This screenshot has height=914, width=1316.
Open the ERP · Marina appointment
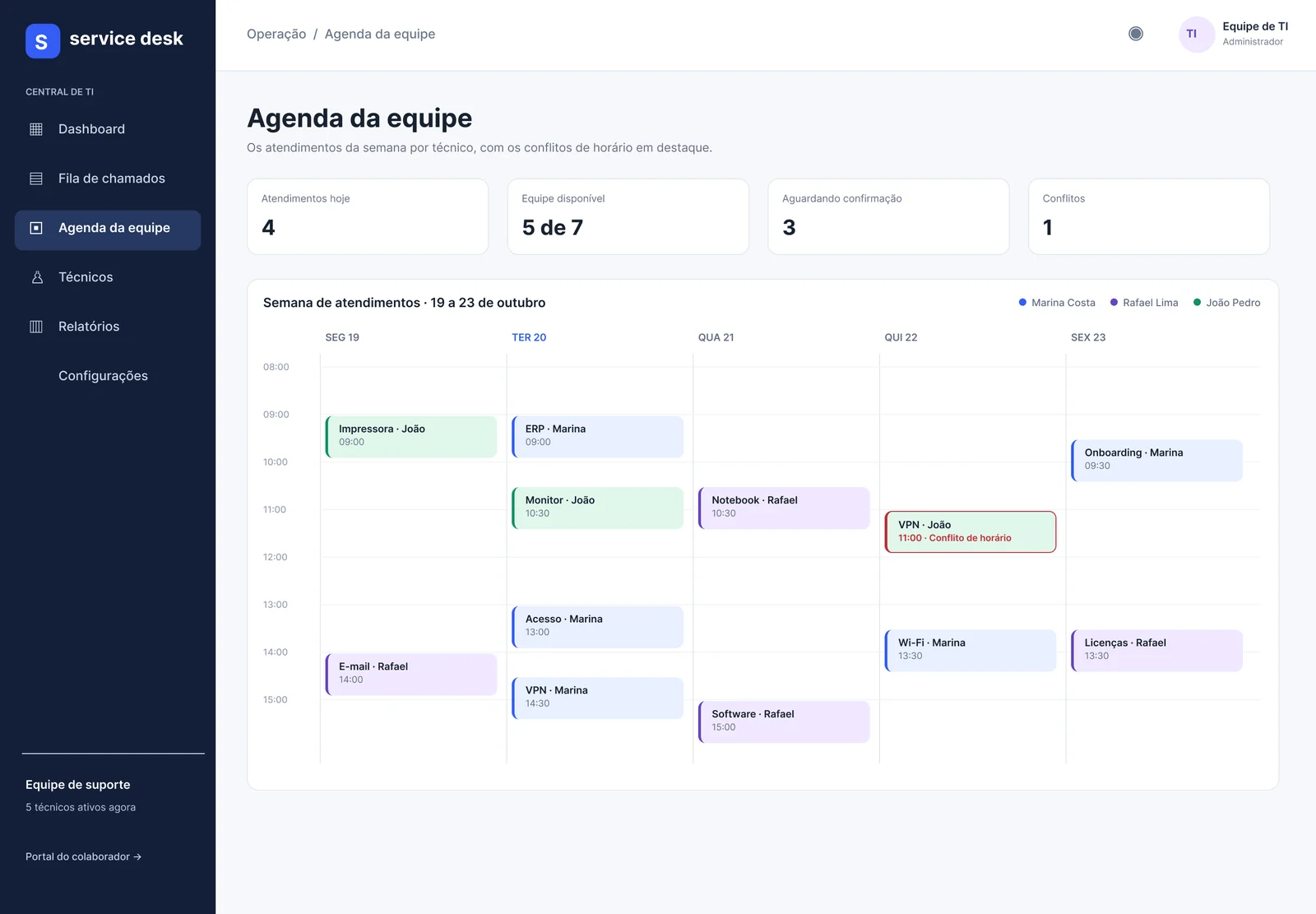(x=598, y=436)
